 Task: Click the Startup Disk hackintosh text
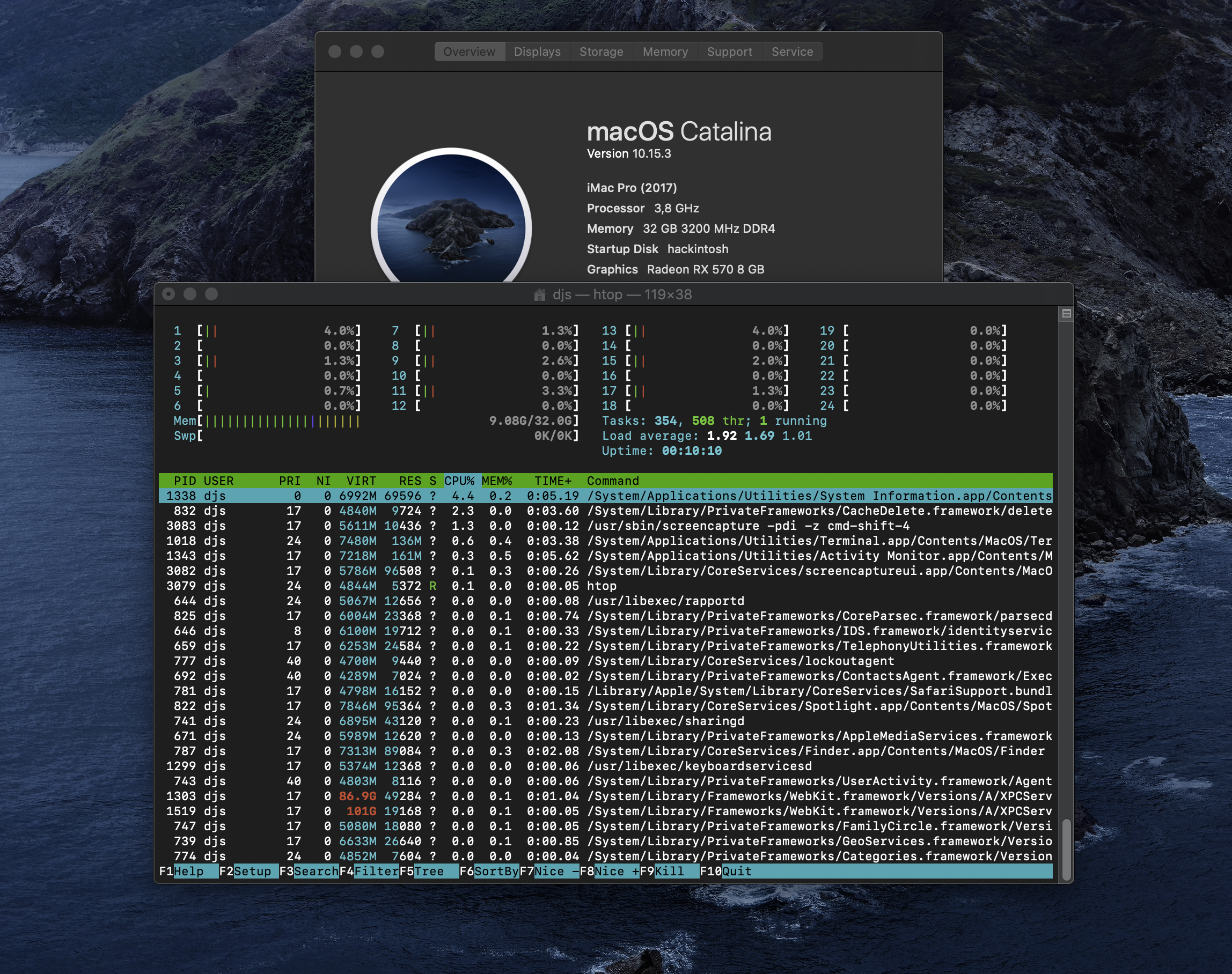click(658, 249)
